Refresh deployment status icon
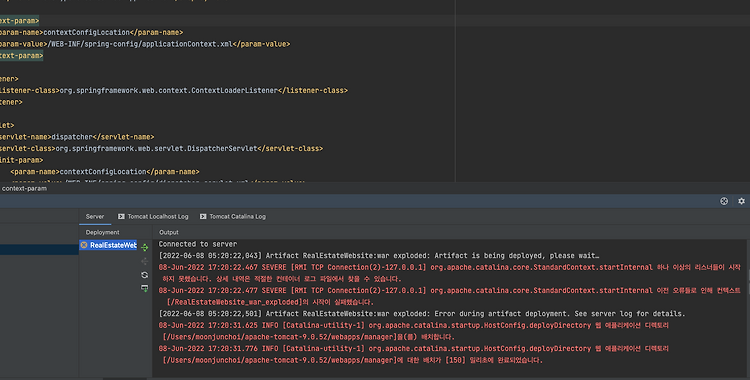The height and width of the screenshot is (380, 750). click(145, 275)
